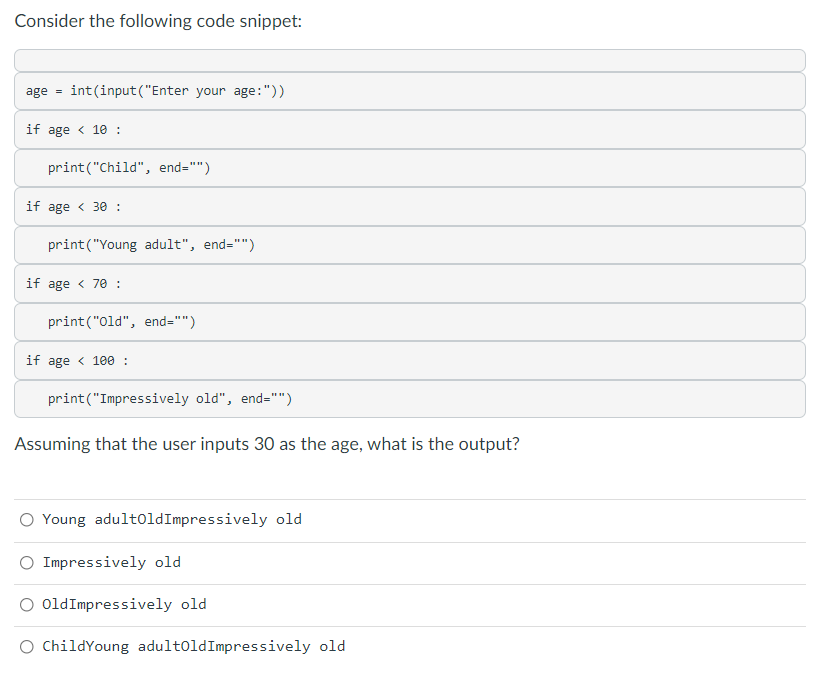Select the radio button for "OldImpressively old"

27,605
